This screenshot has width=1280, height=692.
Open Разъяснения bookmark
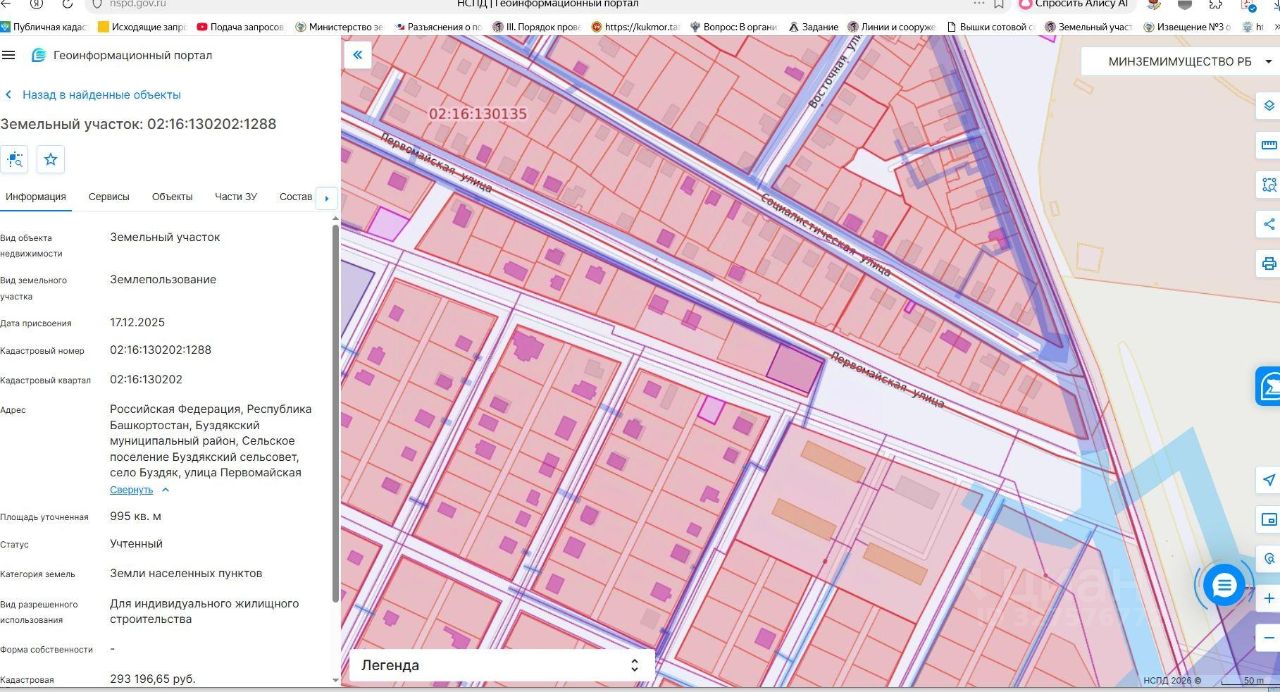[438, 27]
